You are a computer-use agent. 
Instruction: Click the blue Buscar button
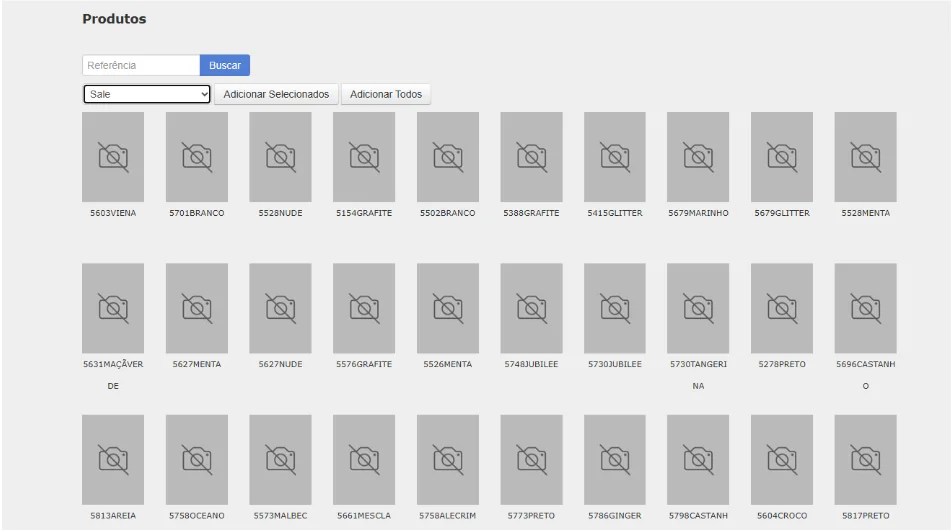(x=225, y=65)
